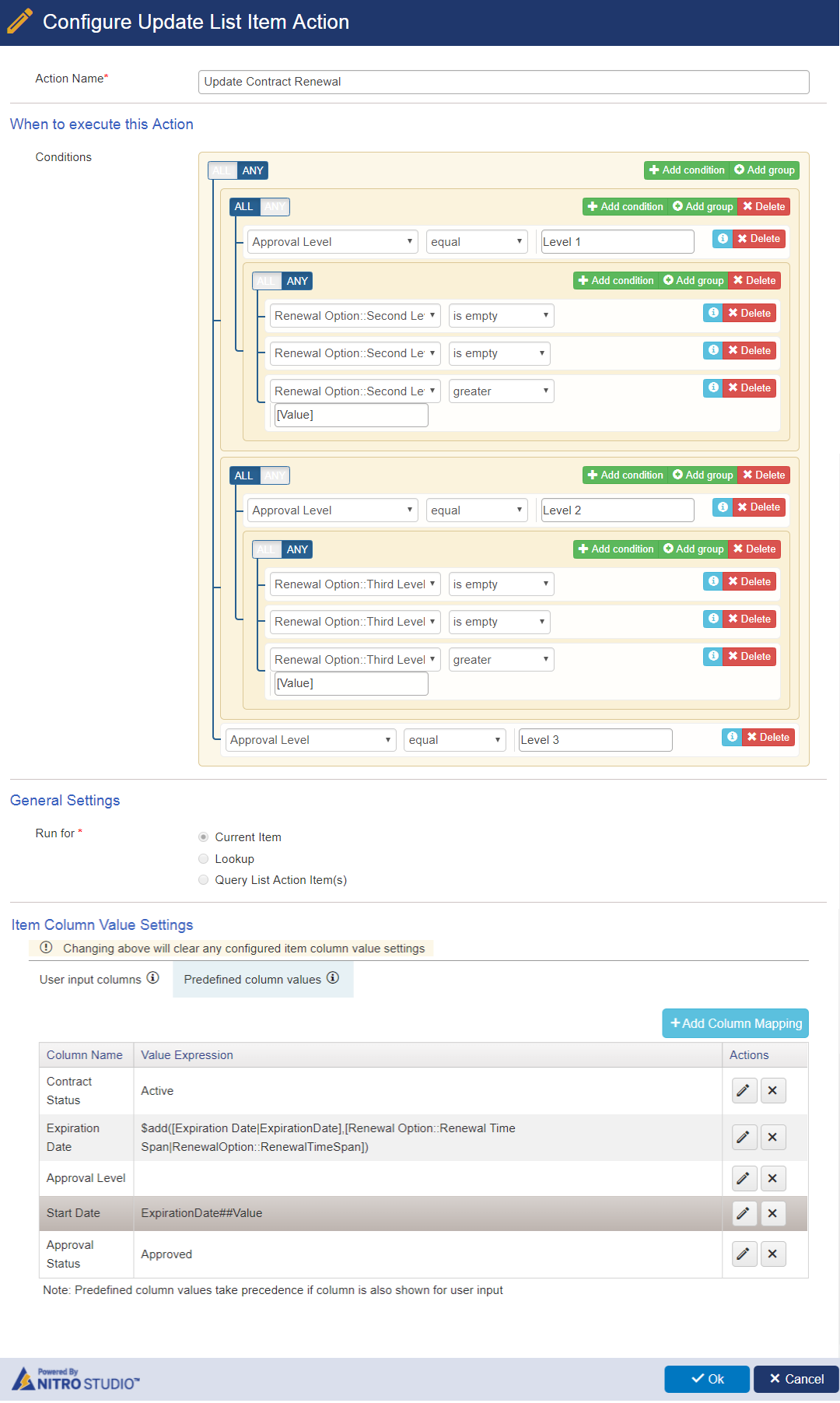
Task: Edit the Contract Status column mapping
Action: [744, 1090]
